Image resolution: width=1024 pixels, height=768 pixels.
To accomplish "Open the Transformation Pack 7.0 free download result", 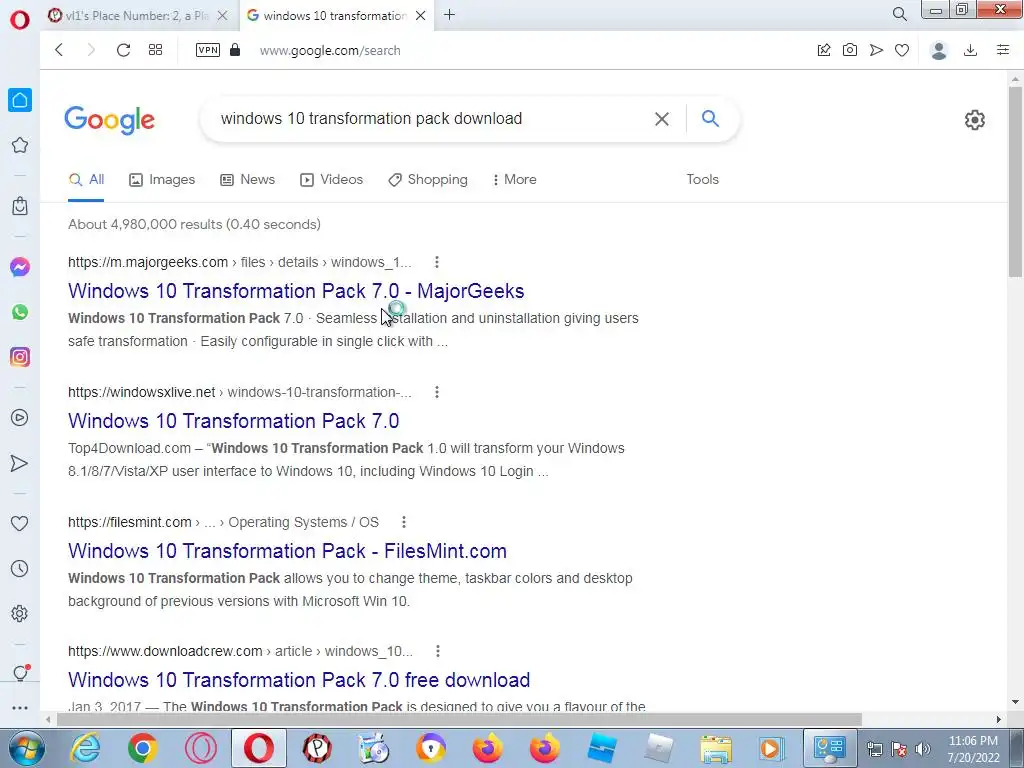I will [299, 680].
